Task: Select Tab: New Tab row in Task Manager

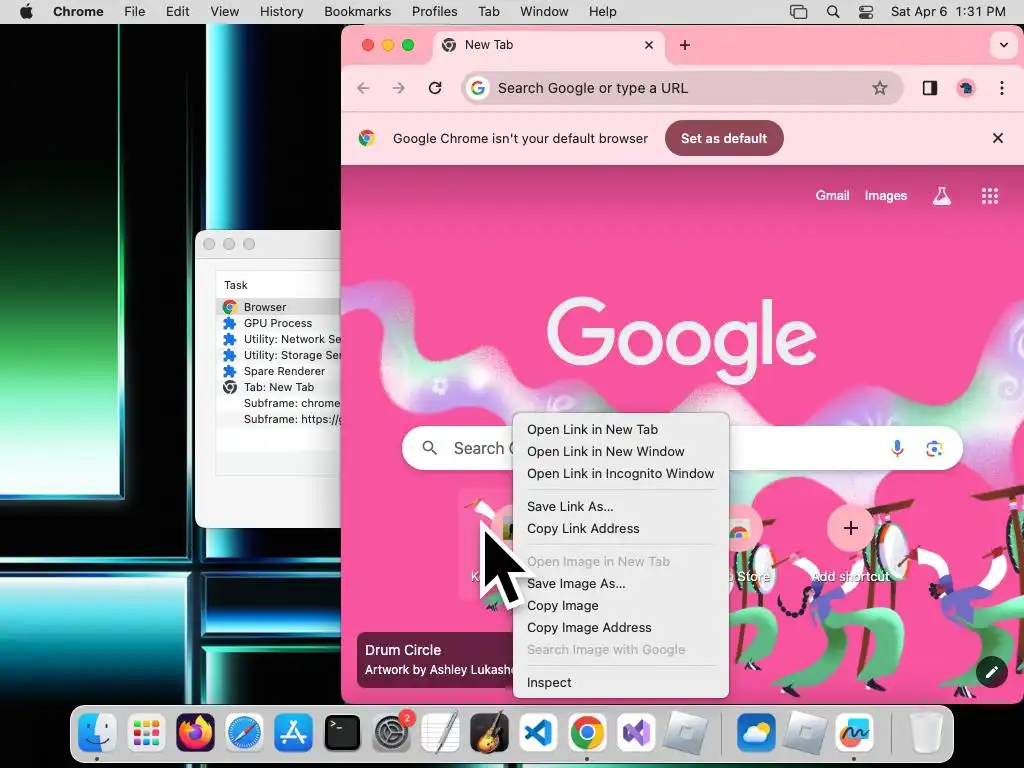Action: point(279,387)
